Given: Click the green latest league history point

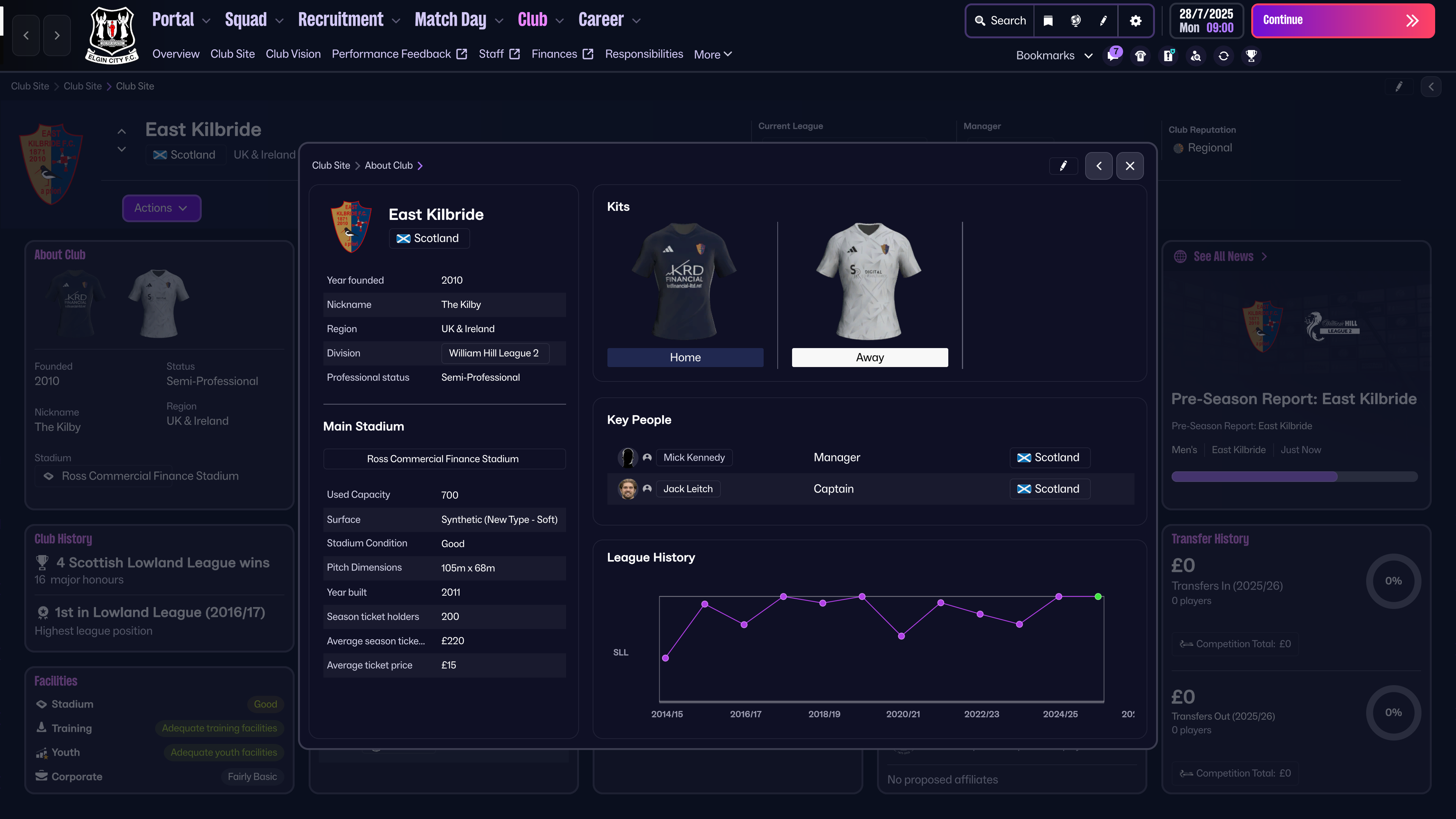Looking at the screenshot, I should click(1098, 596).
